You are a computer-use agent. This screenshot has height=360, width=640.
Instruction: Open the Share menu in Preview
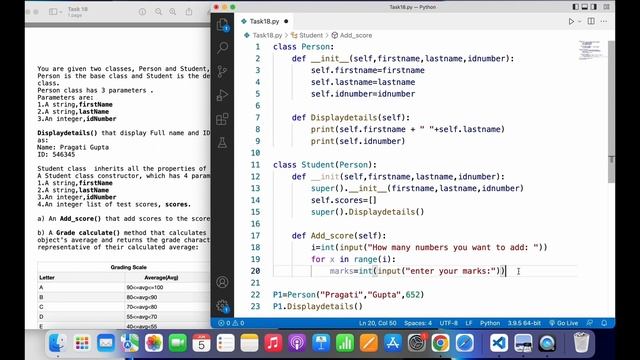189,12
